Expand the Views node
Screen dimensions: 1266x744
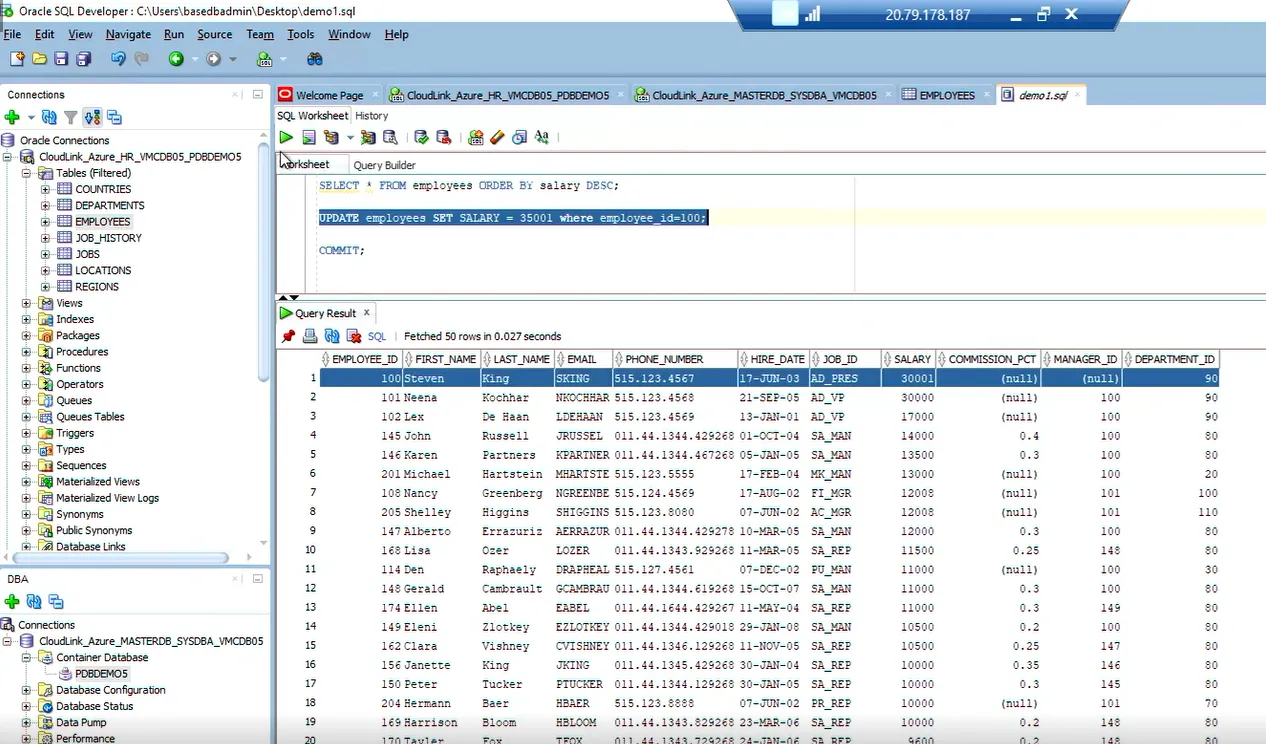coord(27,303)
